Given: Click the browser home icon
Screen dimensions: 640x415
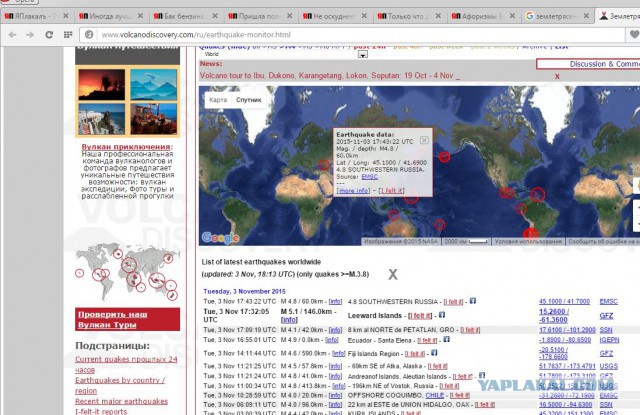Looking at the screenshot, I should pyautogui.click(x=66, y=34).
